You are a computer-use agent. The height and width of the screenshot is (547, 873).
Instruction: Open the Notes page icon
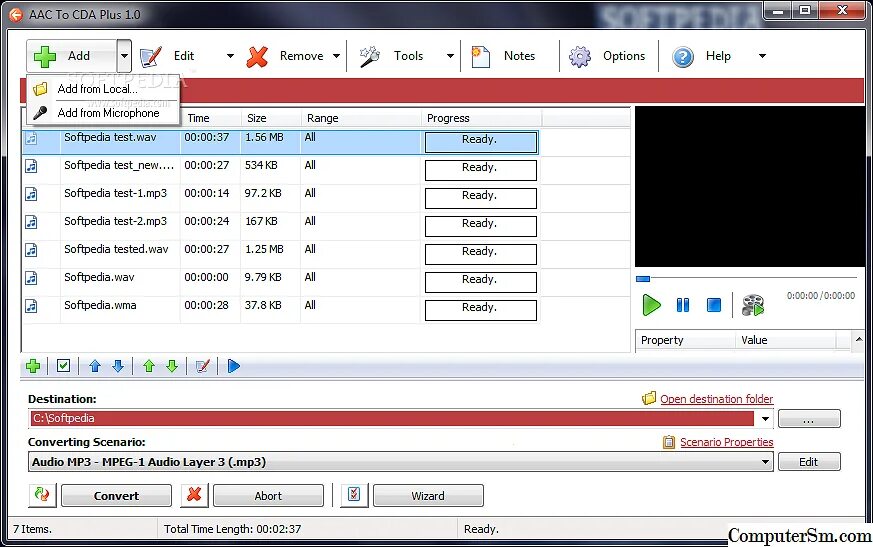[x=480, y=56]
